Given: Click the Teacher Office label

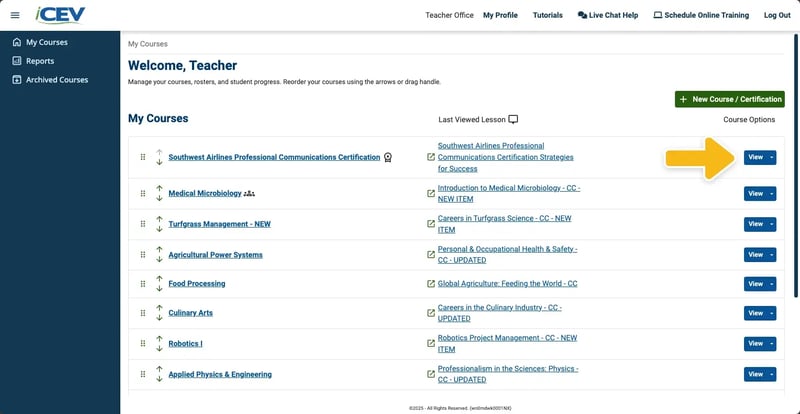Looking at the screenshot, I should point(449,15).
